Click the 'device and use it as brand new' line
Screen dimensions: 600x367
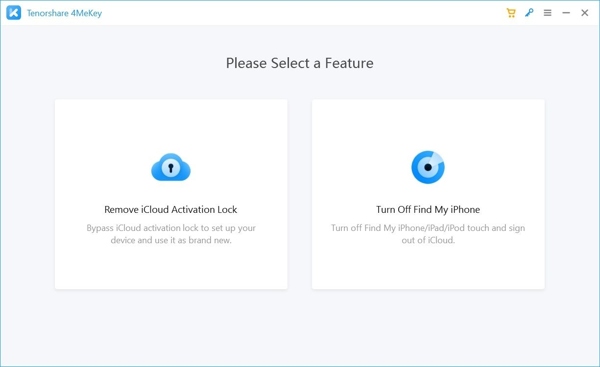171,240
